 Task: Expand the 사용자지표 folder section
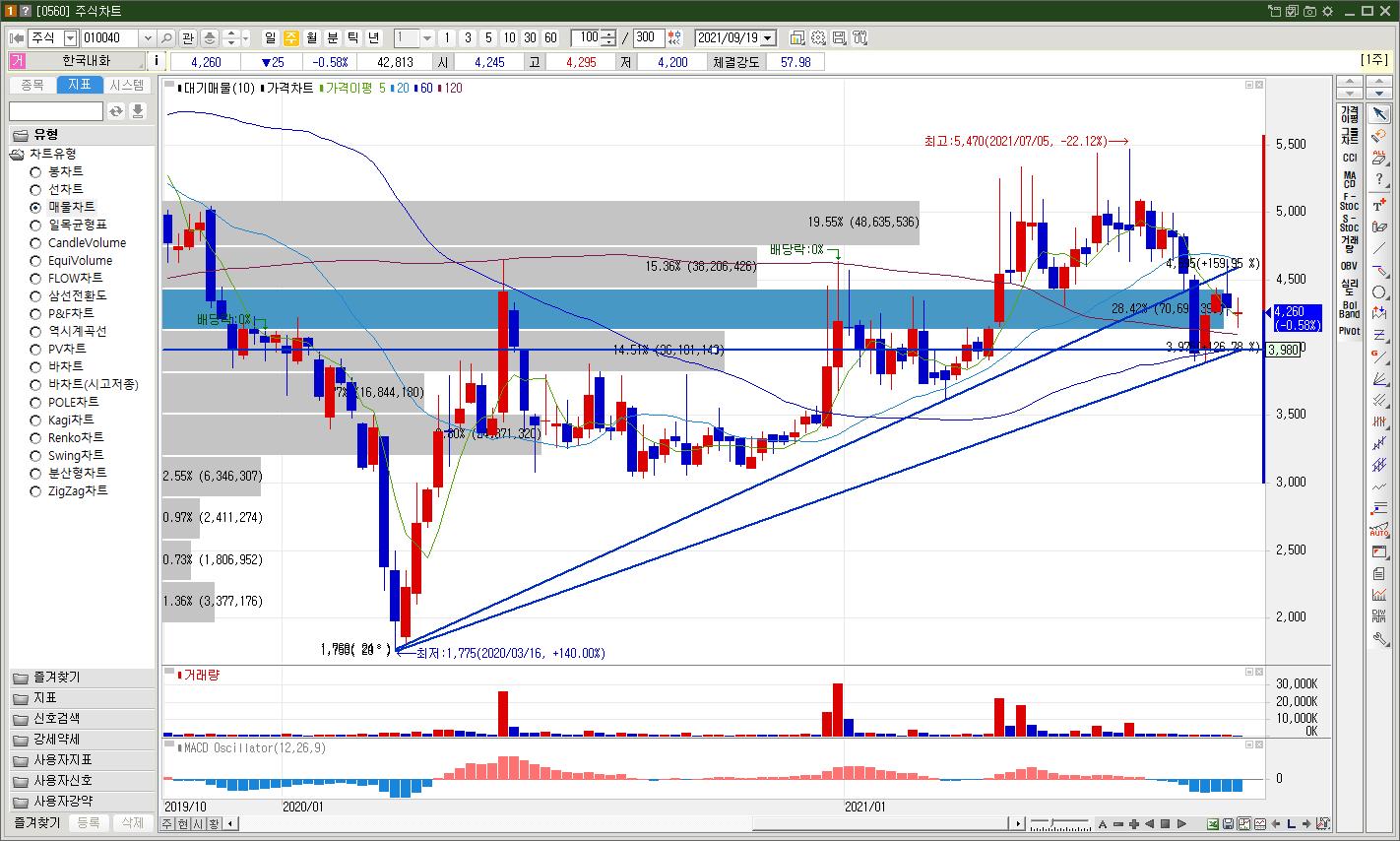[82, 760]
